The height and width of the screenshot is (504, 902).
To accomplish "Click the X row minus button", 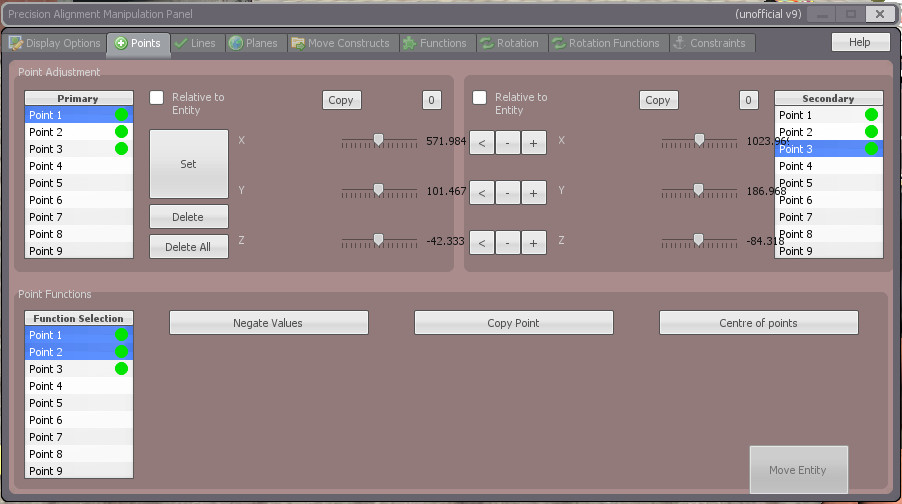I will point(507,143).
